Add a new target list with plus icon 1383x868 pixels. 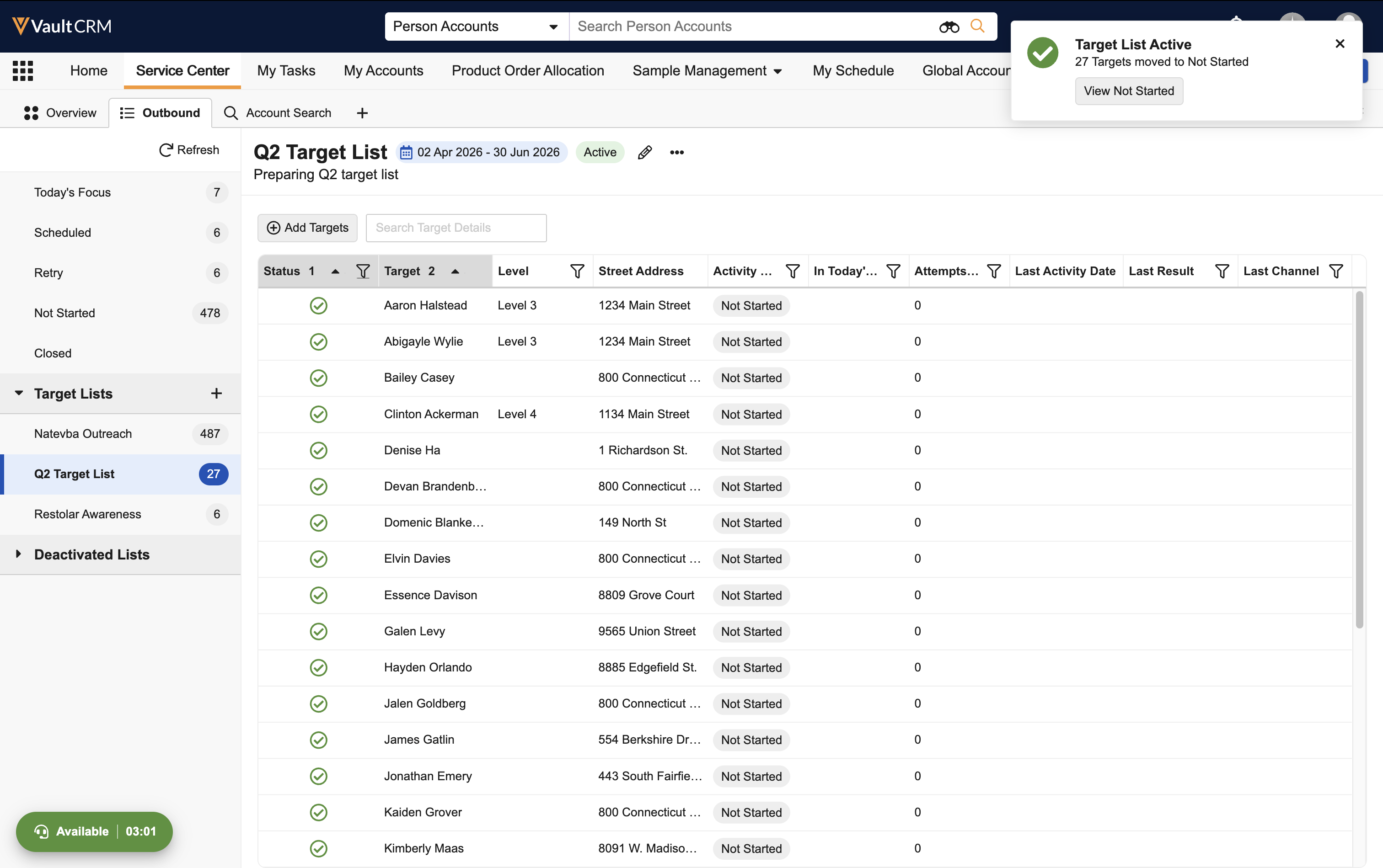click(216, 393)
